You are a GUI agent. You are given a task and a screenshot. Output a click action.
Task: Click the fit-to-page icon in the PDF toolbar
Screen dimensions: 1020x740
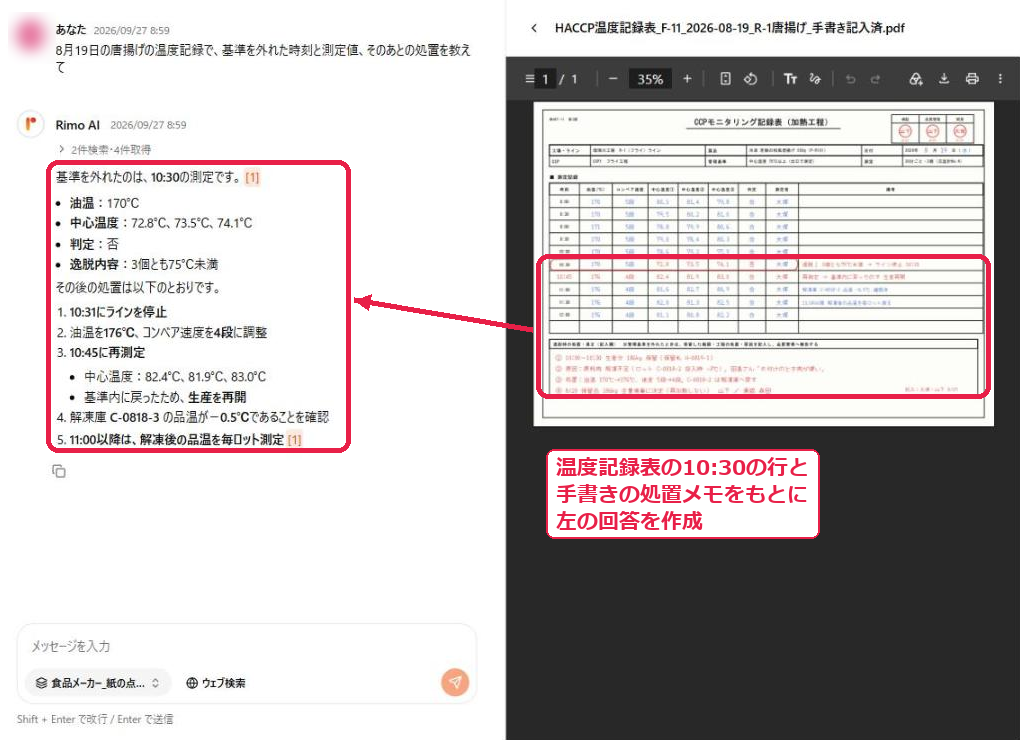point(725,79)
